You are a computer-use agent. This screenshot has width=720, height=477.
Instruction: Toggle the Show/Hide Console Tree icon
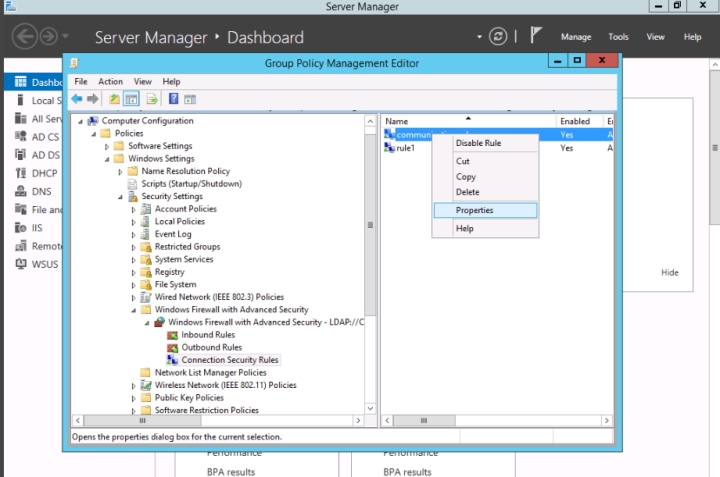coord(131,99)
